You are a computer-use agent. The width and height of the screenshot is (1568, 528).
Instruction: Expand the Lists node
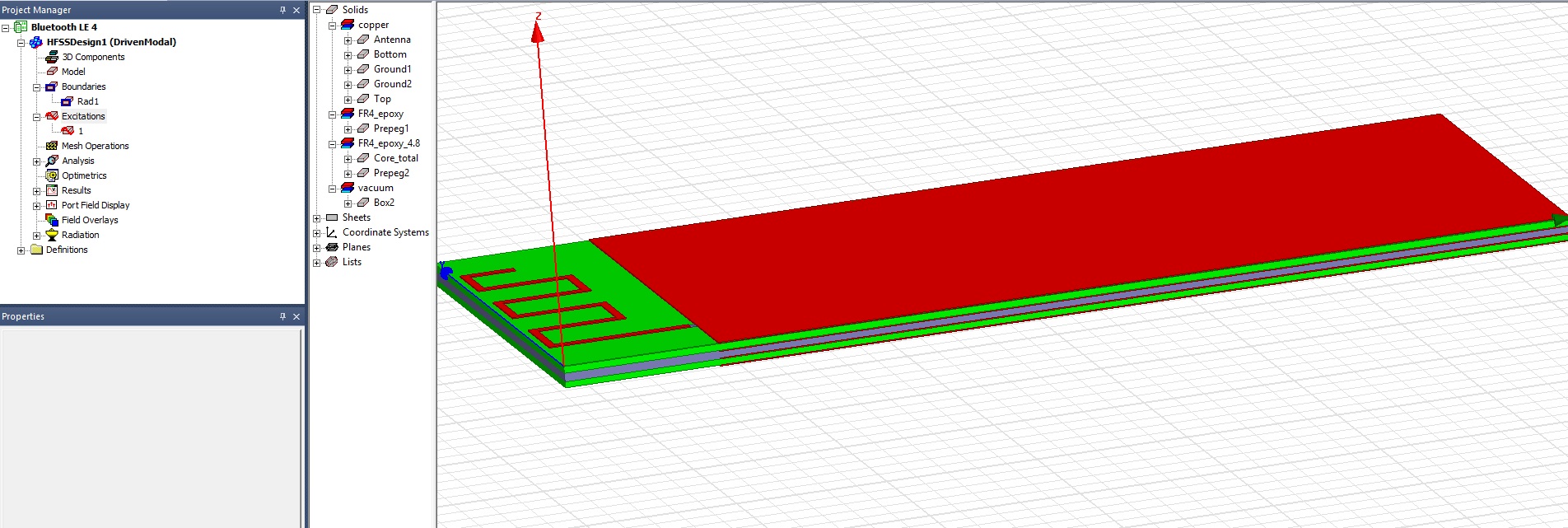point(316,262)
